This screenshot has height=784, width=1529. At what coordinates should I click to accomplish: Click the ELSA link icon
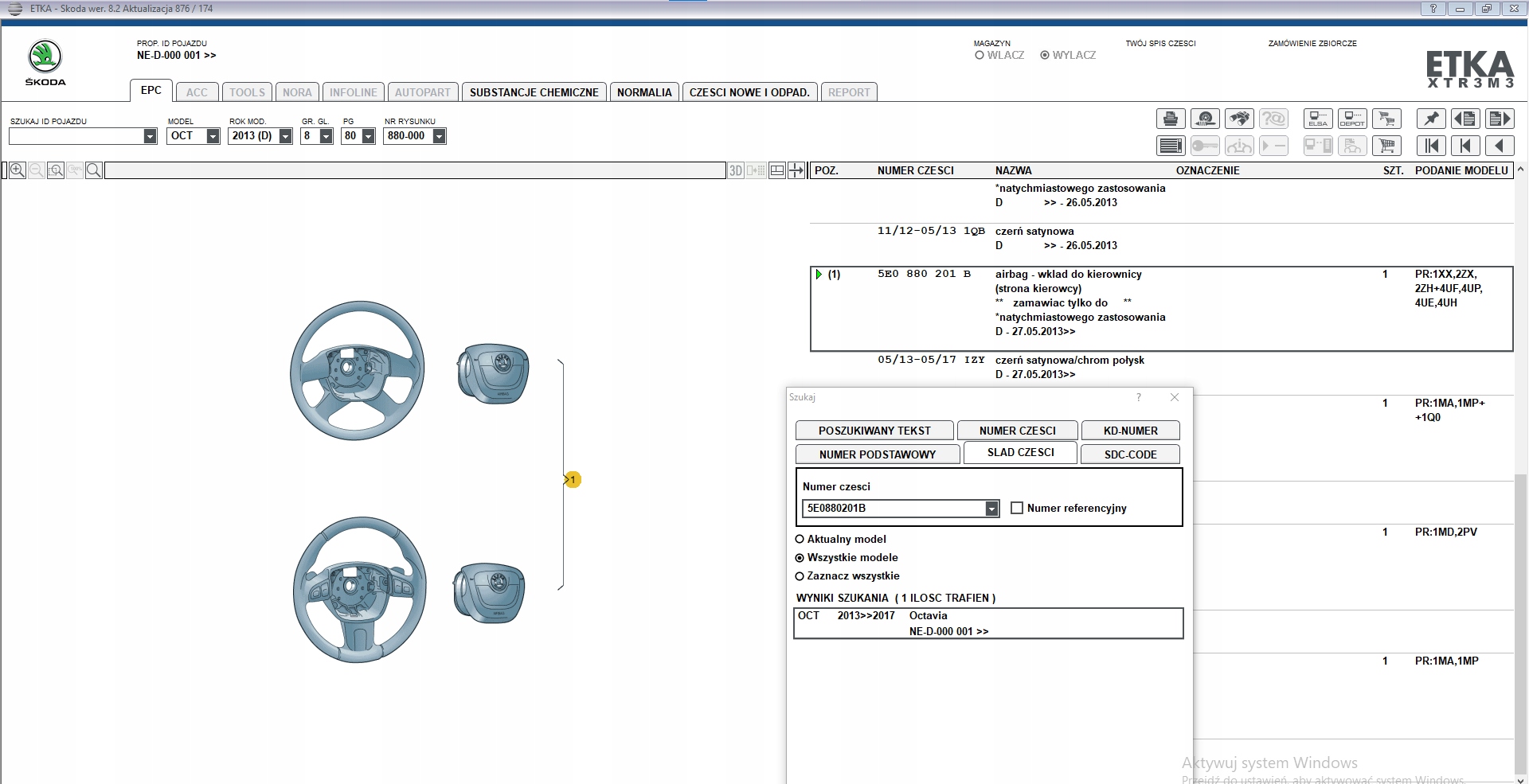click(x=1318, y=119)
